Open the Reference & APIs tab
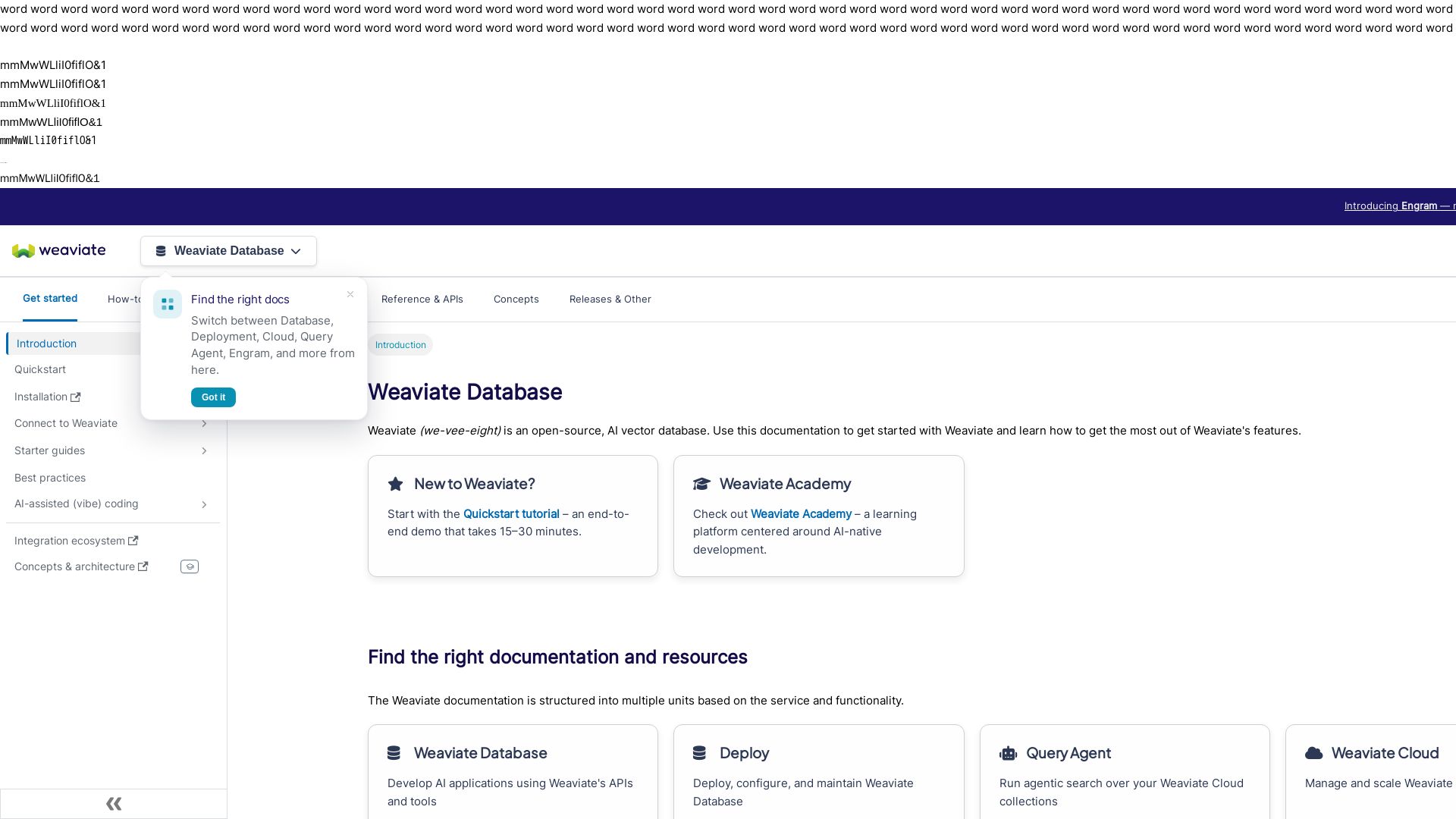The image size is (1456, 819). pyautogui.click(x=422, y=300)
